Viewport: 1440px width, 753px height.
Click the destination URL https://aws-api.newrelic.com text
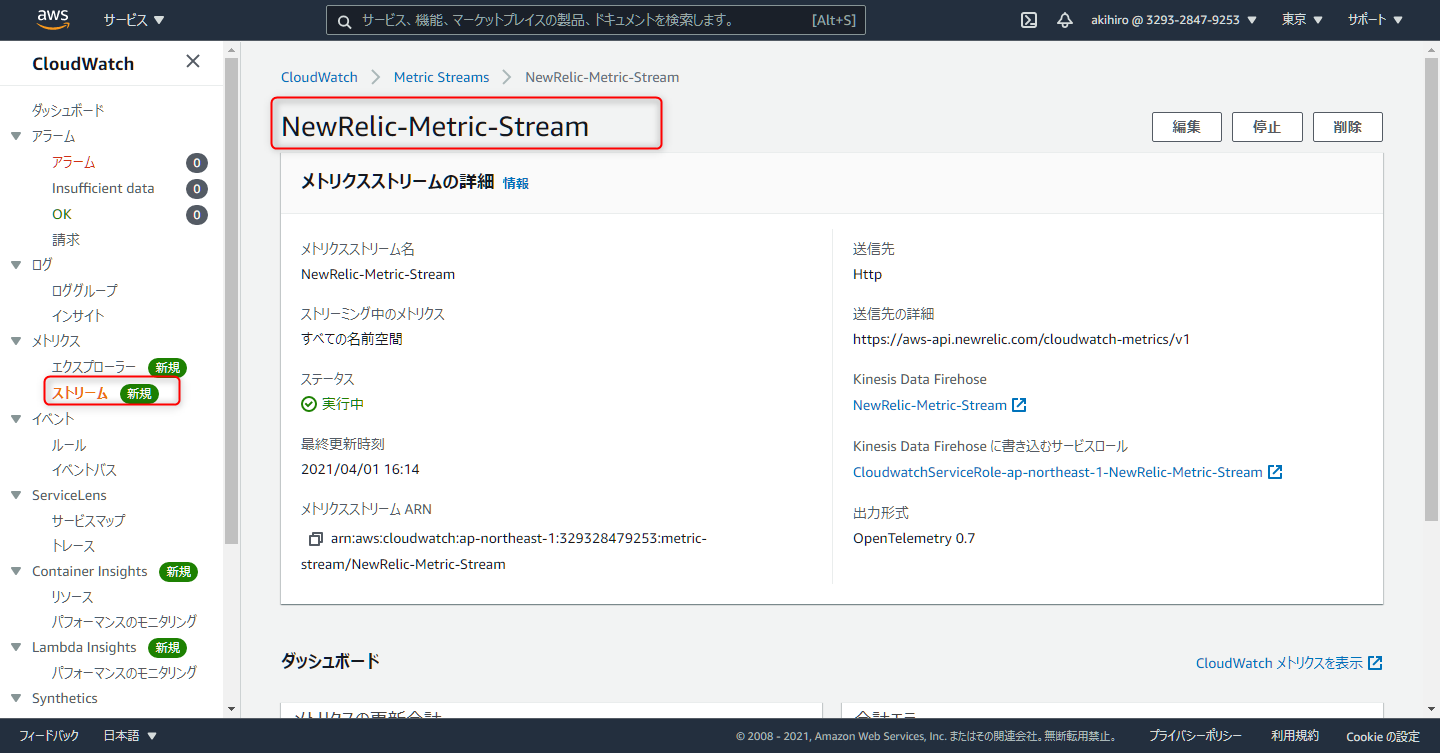pyautogui.click(x=1021, y=339)
